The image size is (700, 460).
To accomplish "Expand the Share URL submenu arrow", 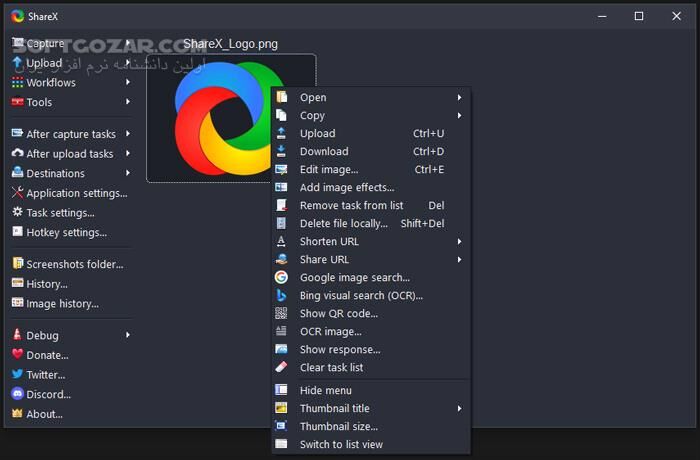I will (x=459, y=260).
